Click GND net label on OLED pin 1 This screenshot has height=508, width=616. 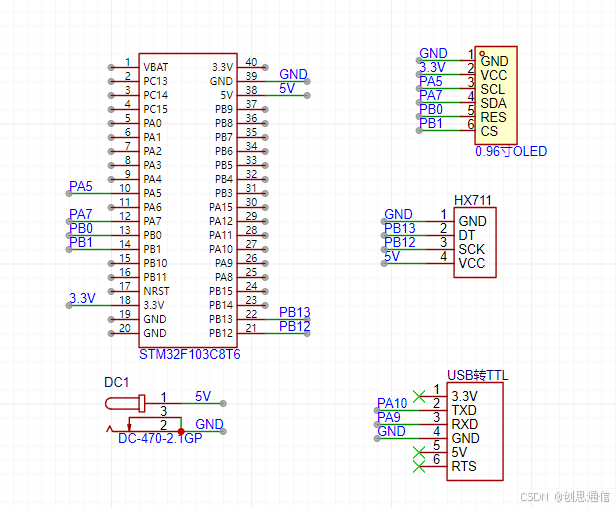[x=433, y=53]
